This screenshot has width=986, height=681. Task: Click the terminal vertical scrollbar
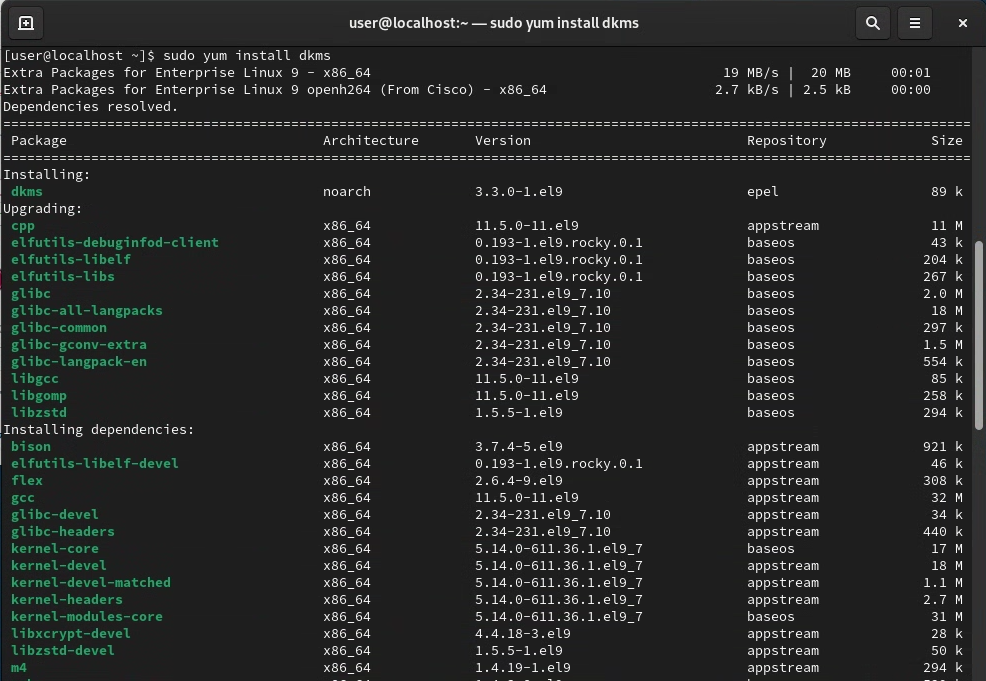(x=978, y=335)
